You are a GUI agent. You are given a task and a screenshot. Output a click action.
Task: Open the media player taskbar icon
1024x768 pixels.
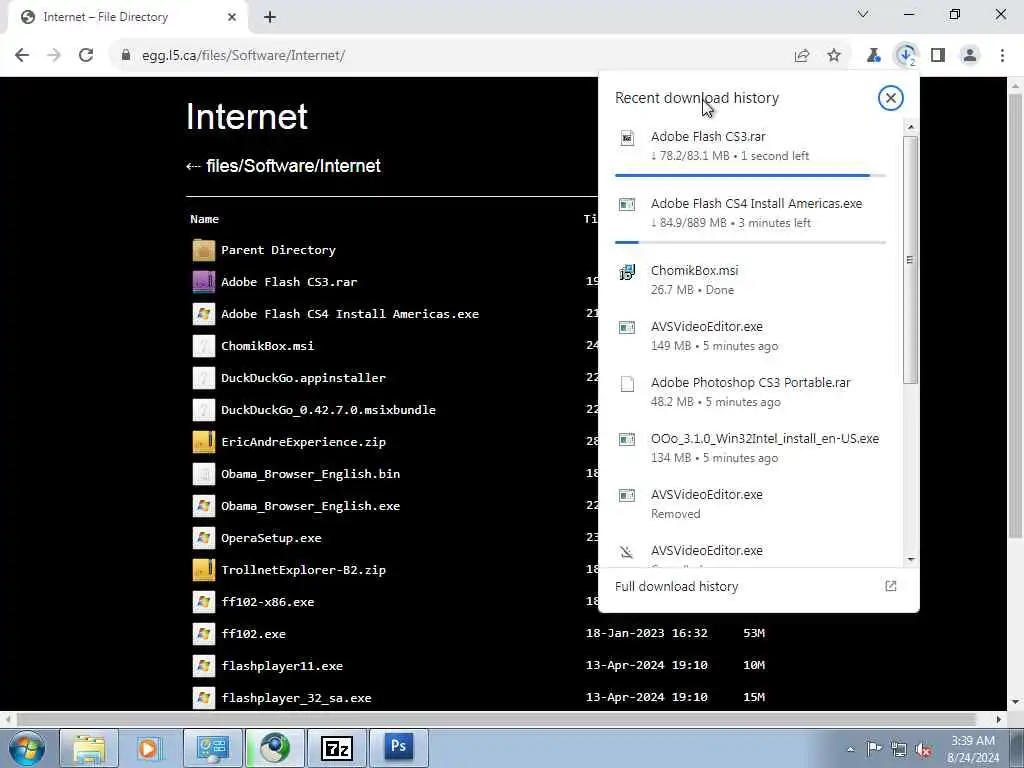point(148,748)
